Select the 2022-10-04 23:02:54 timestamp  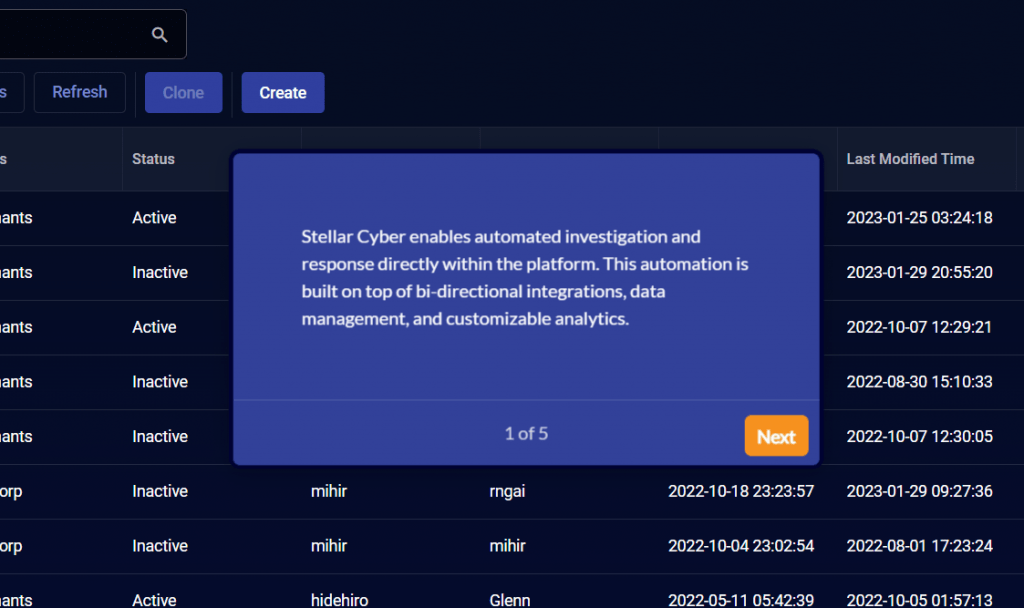click(x=741, y=546)
